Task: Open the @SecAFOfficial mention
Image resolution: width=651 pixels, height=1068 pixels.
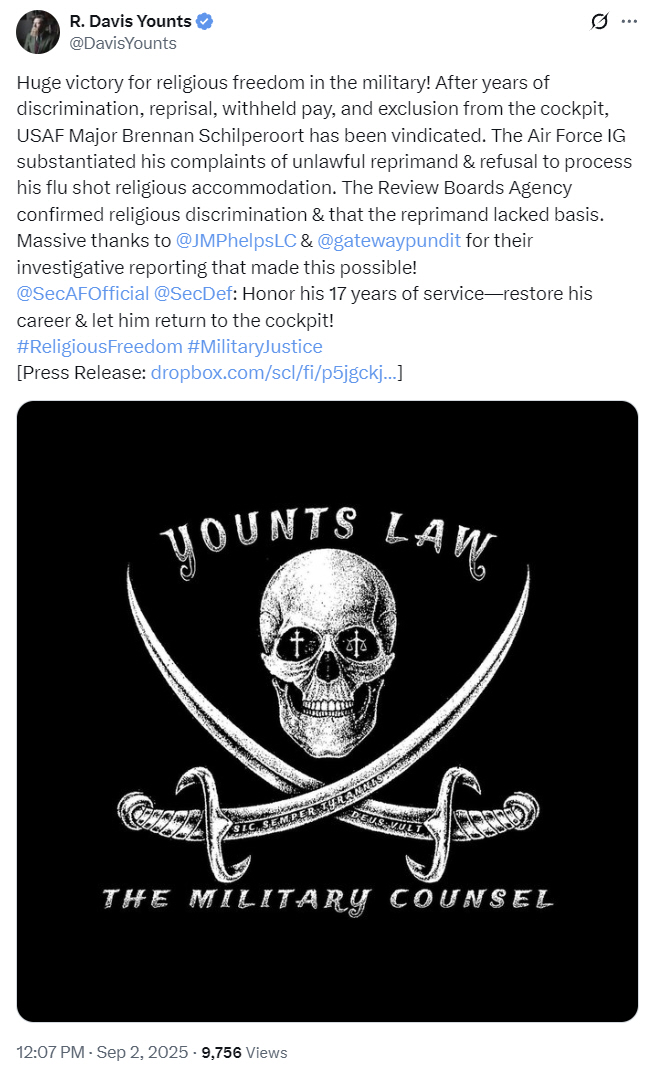Action: (82, 294)
